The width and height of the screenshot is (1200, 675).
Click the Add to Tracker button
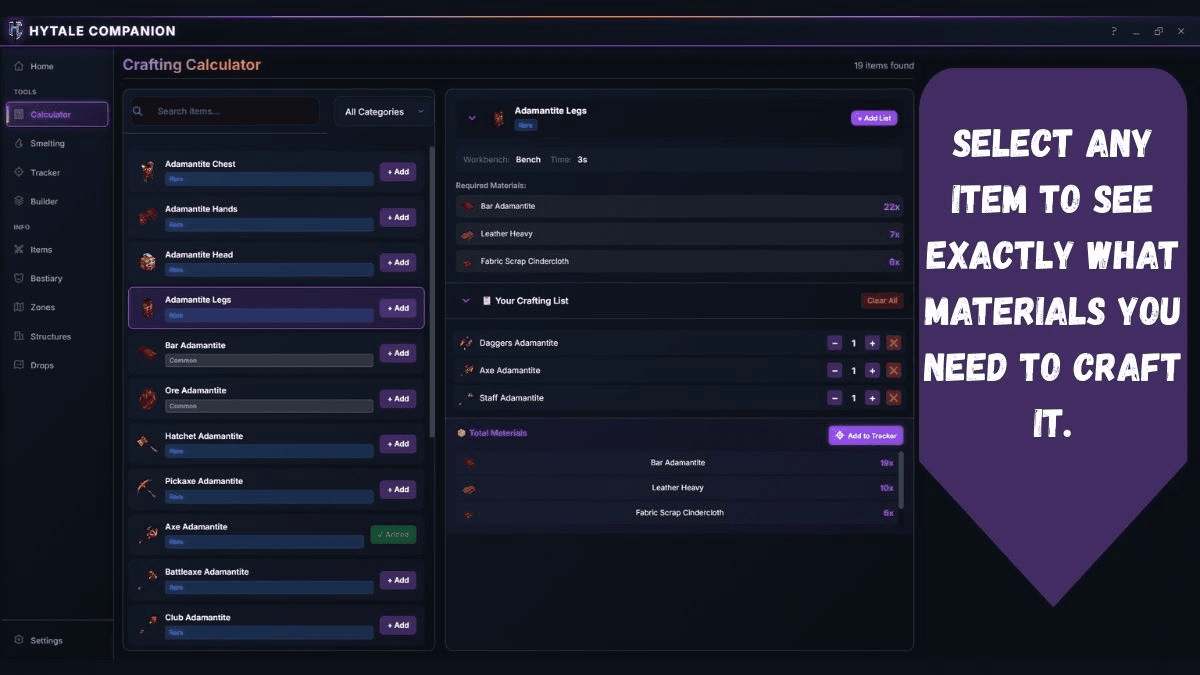click(866, 436)
